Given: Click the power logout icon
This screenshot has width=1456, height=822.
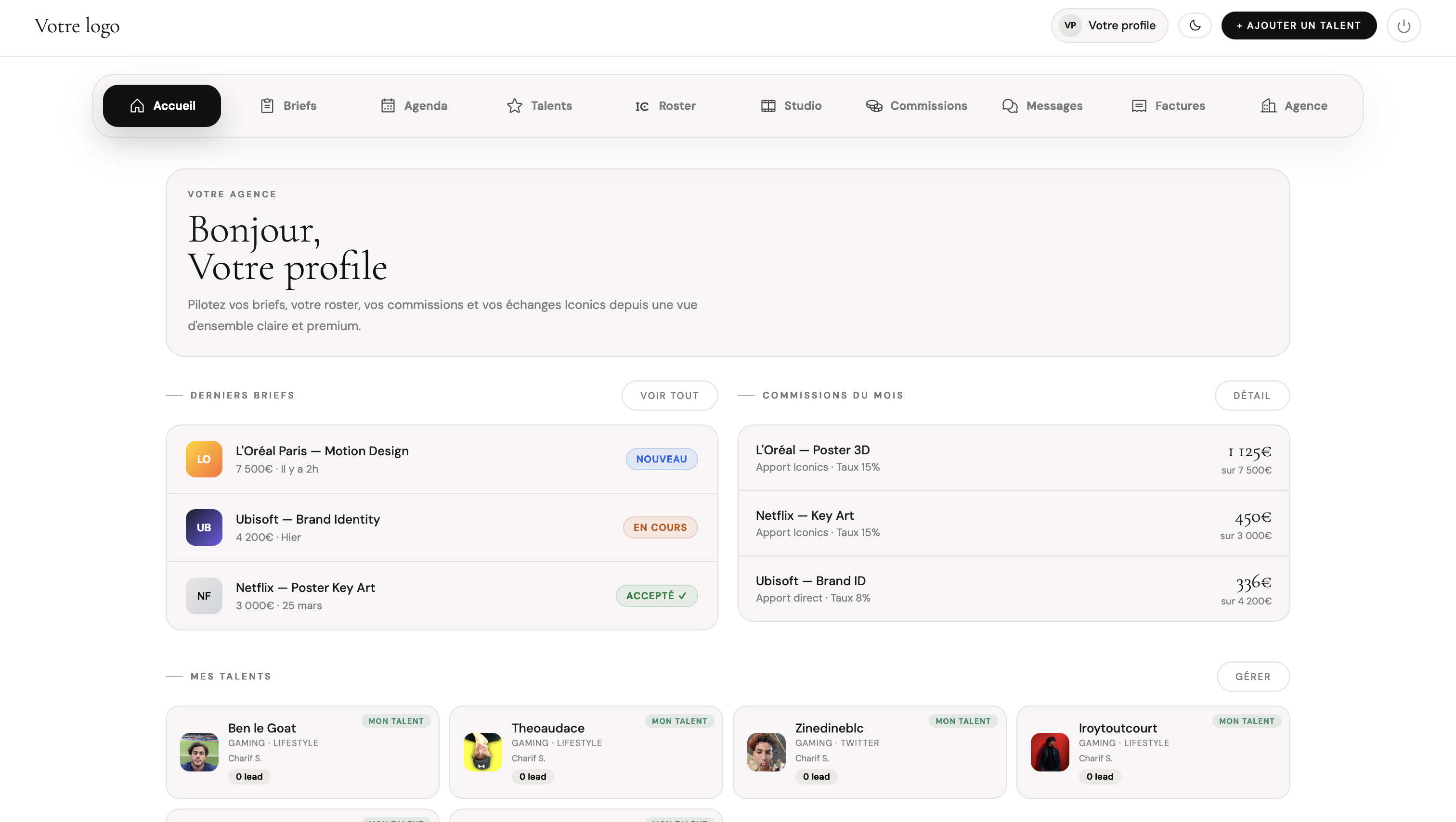Looking at the screenshot, I should coord(1404,25).
